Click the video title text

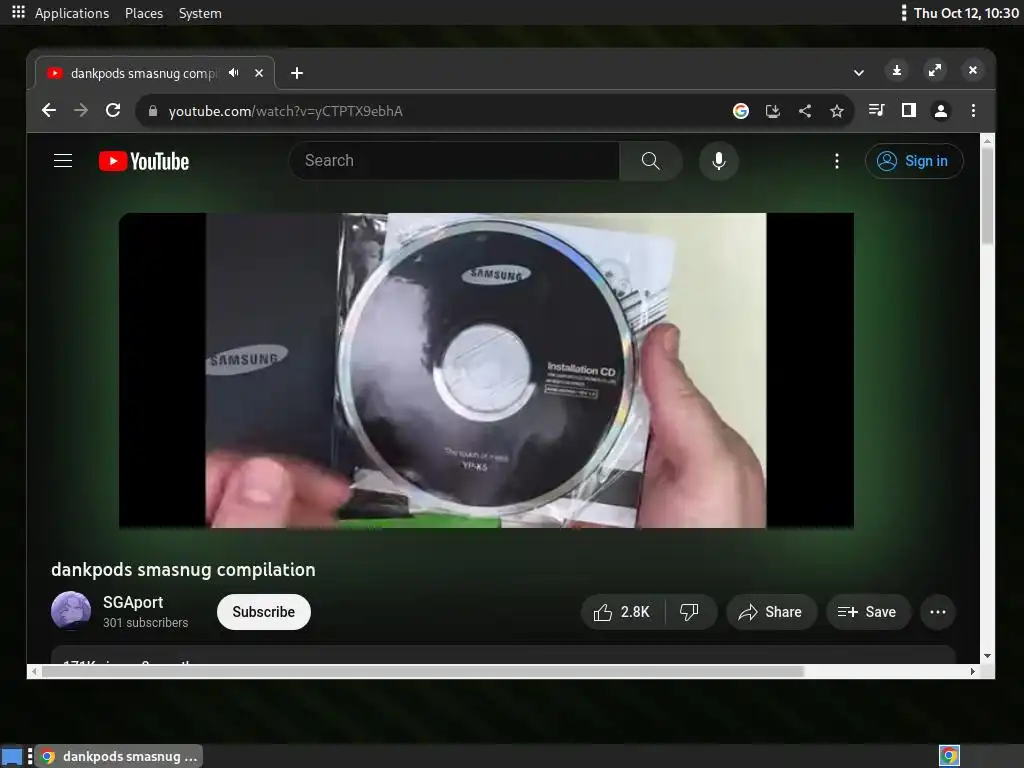click(184, 569)
